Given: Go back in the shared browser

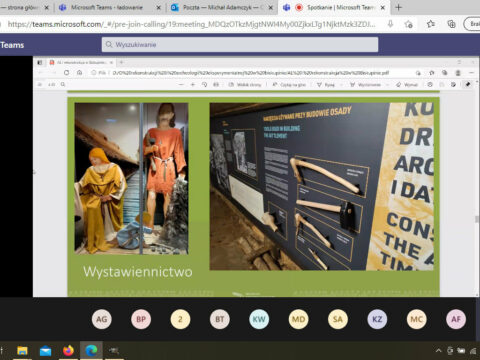Looking at the screenshot, I should click(x=41, y=72).
